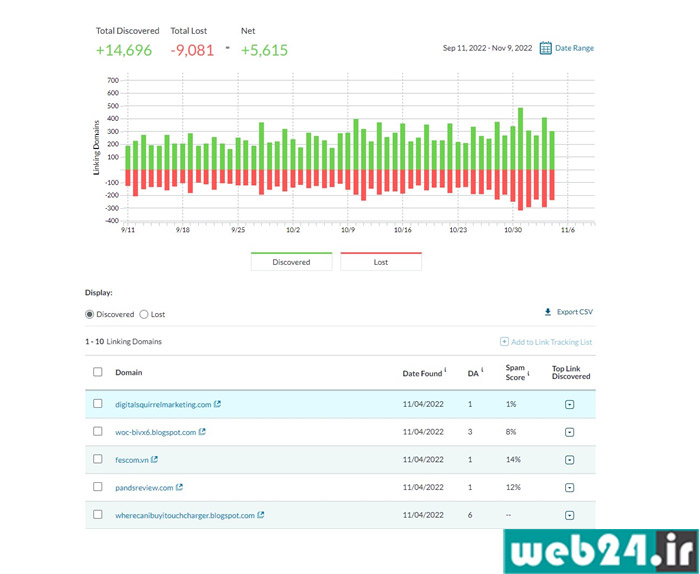Click info icon next to Spam Score
The image size is (700, 574).
coord(529,373)
